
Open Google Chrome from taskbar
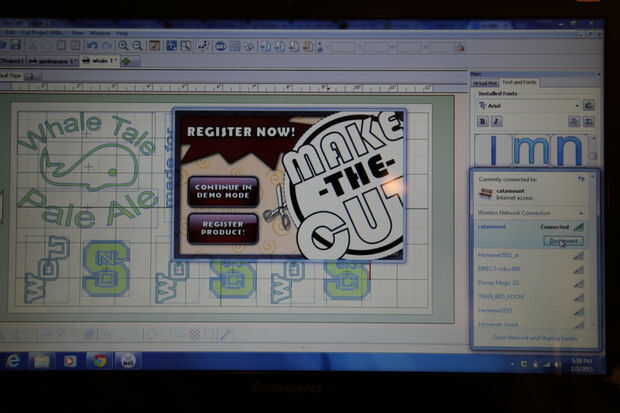tap(99, 361)
